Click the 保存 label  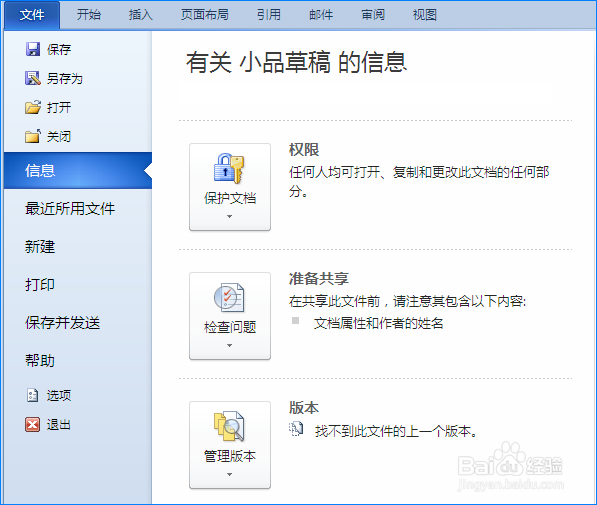[x=59, y=50]
